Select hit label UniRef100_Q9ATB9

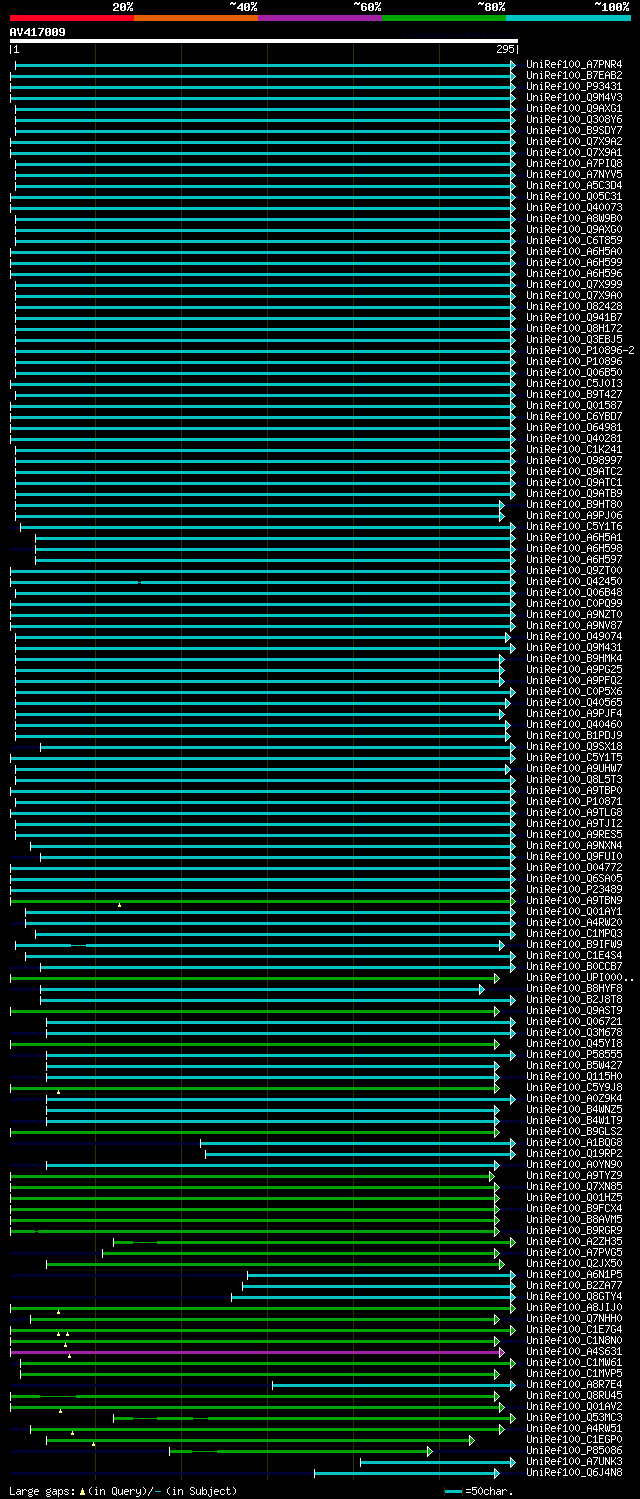coord(574,493)
